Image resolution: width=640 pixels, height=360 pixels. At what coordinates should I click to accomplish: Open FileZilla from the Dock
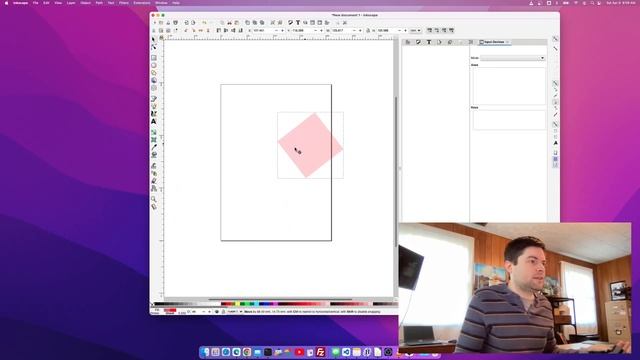[x=320, y=352]
